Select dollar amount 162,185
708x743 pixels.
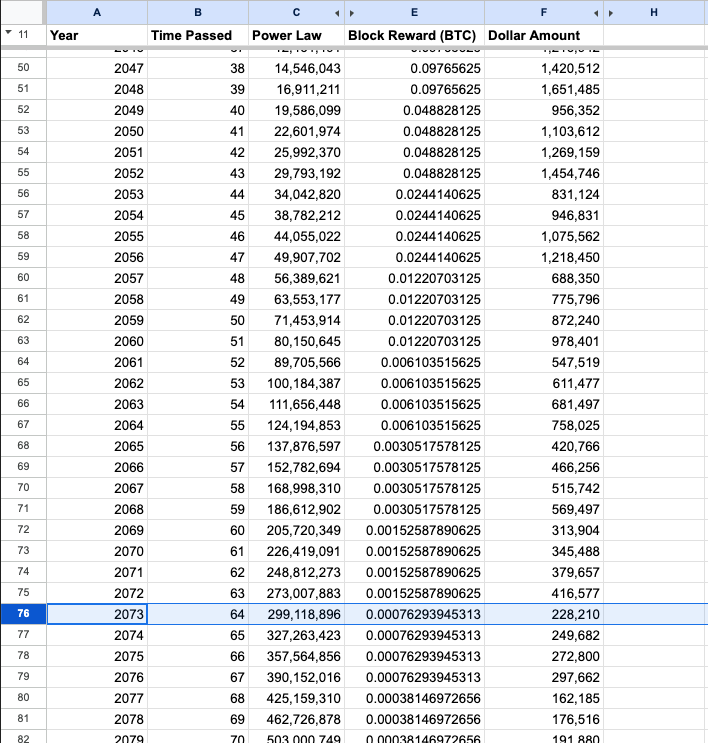[544, 698]
